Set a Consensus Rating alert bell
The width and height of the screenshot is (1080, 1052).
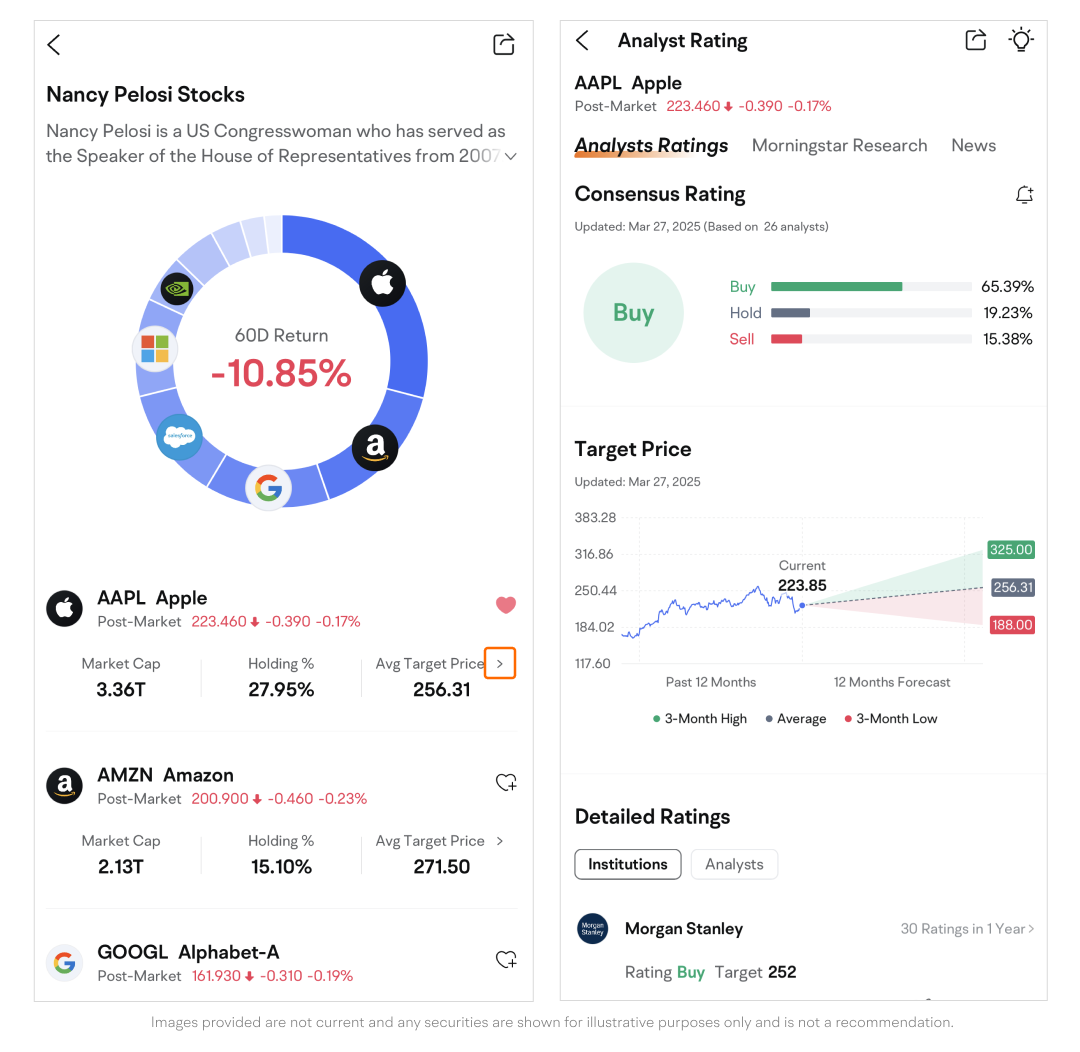1024,195
